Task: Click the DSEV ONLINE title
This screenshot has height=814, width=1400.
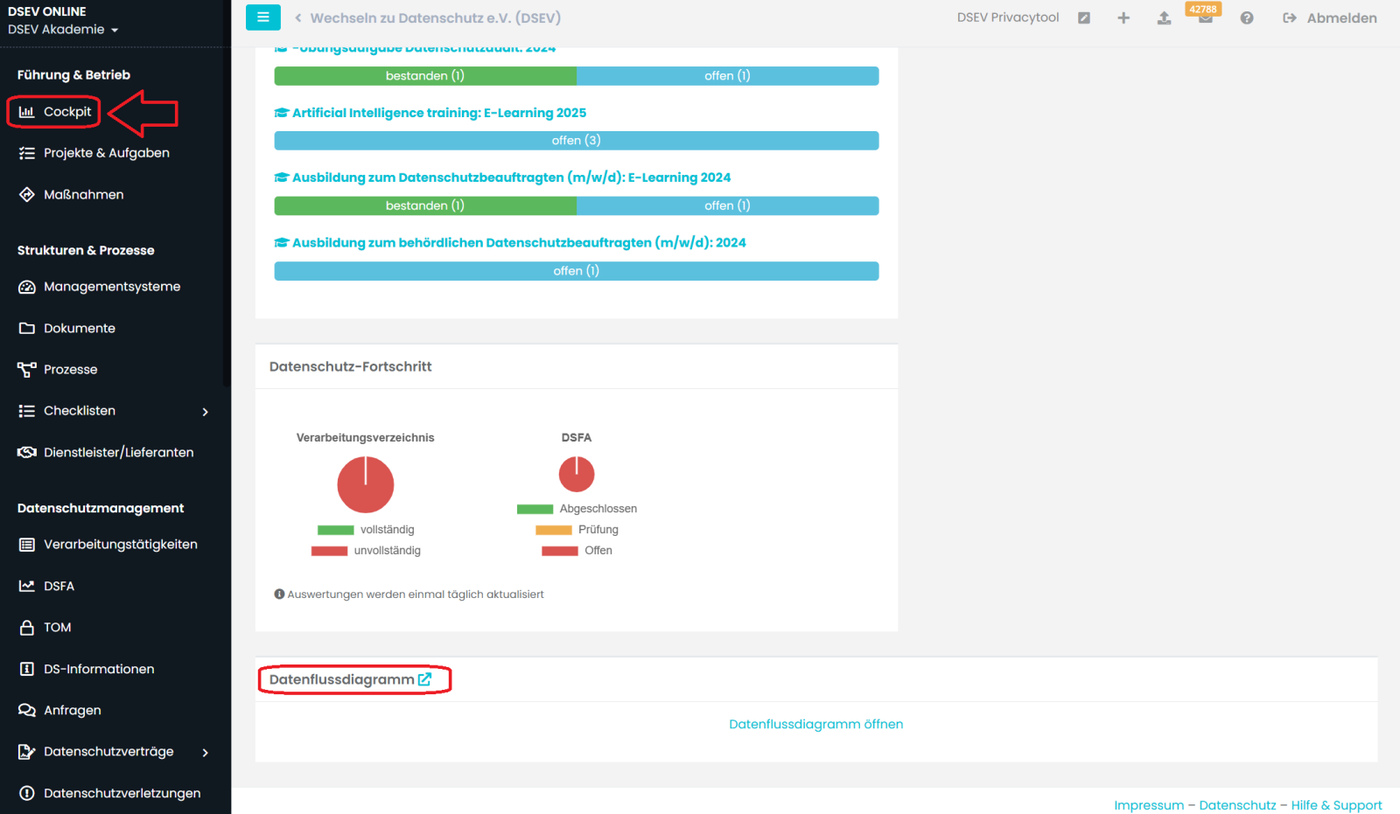Action: click(47, 12)
